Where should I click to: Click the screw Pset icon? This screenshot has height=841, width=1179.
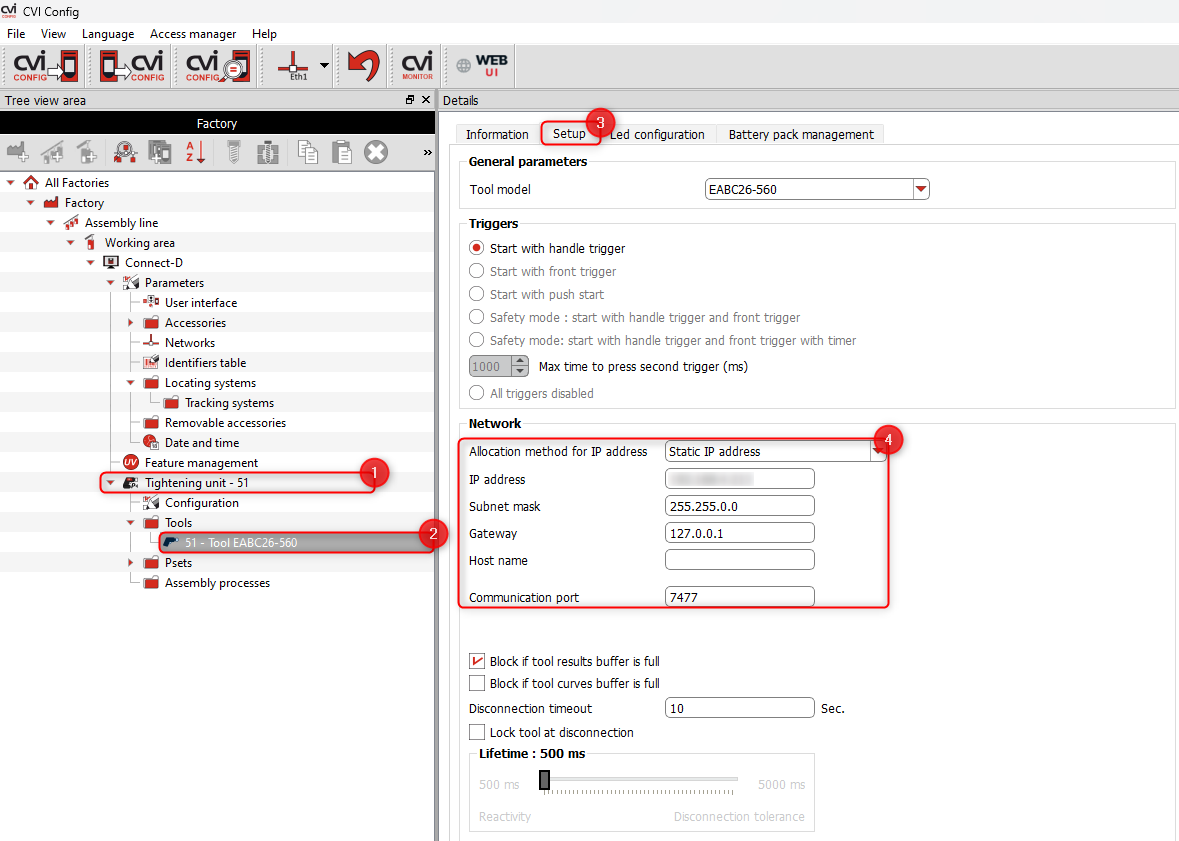(x=233, y=152)
